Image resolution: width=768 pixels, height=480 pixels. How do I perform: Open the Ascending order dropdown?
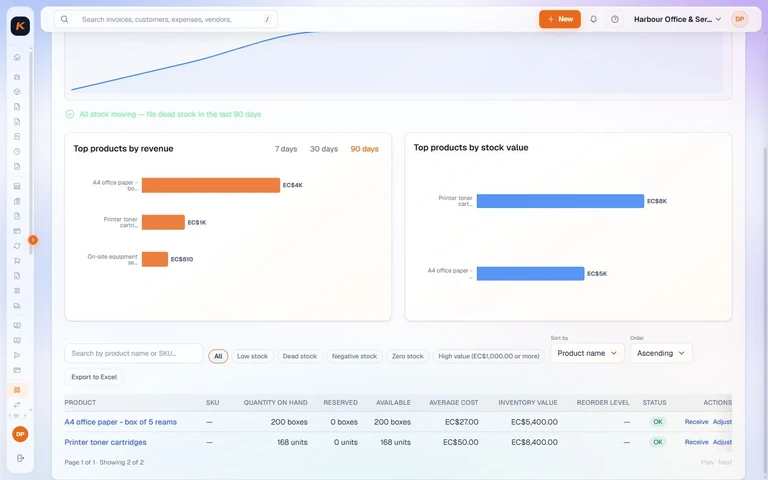coord(661,353)
